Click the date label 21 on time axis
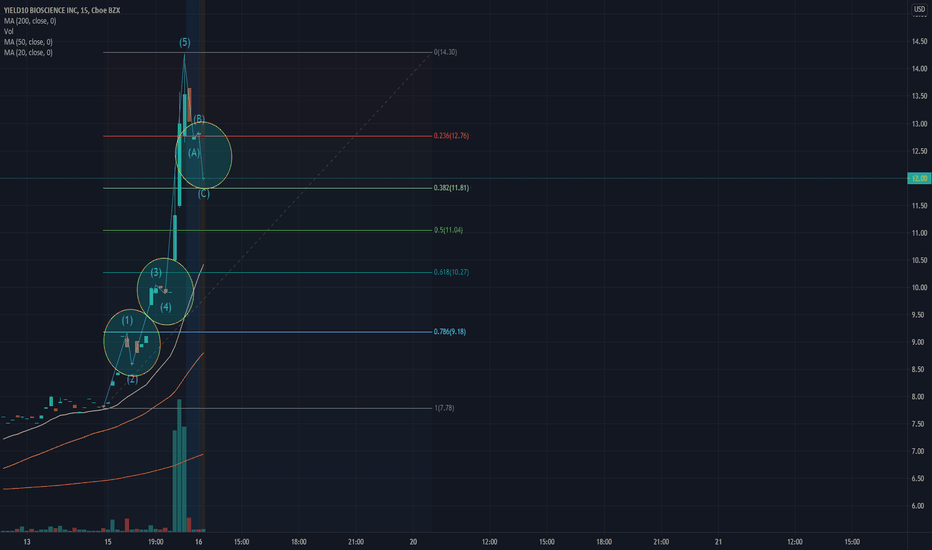Screen dimensions: 932x550 click(719, 542)
